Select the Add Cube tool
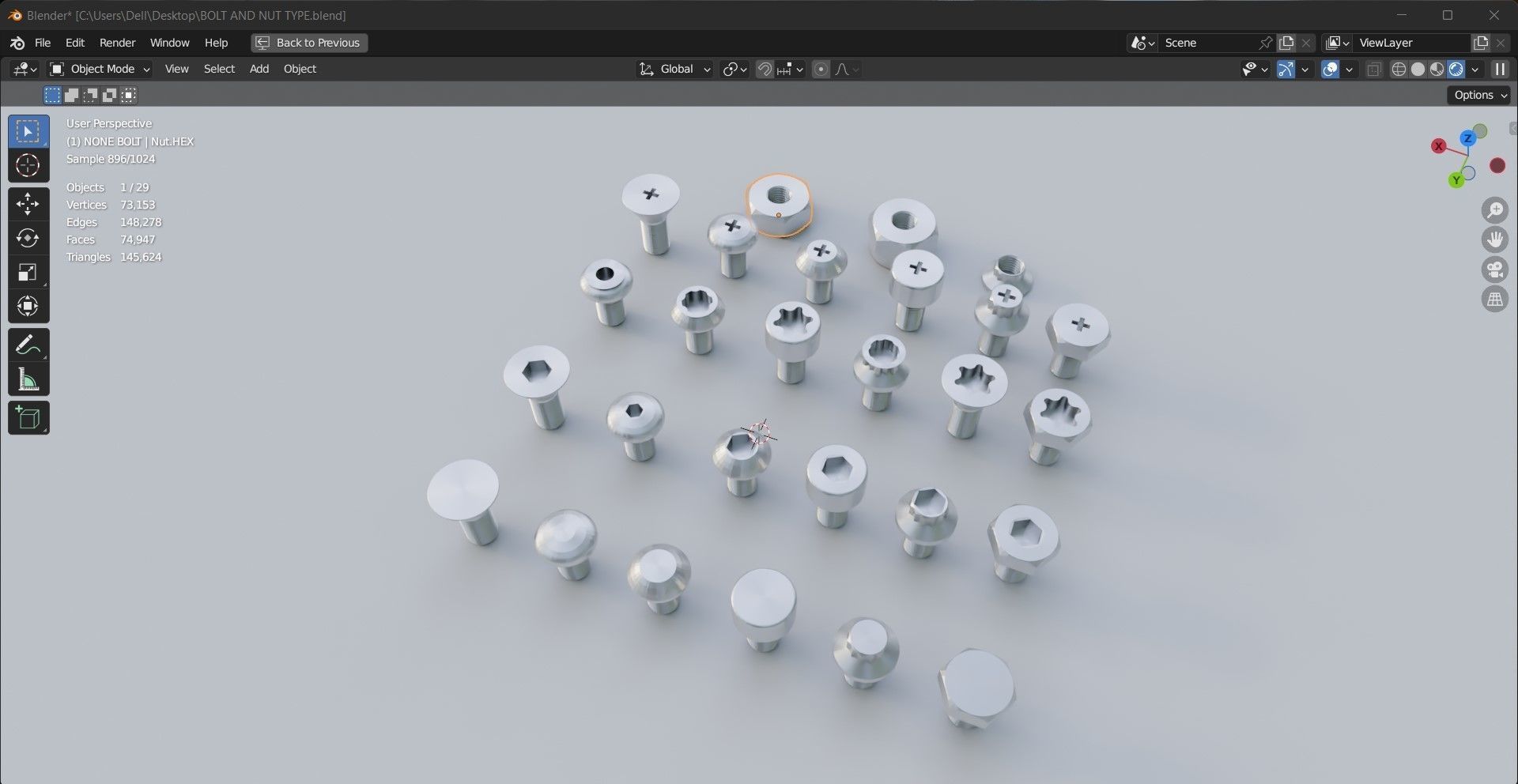This screenshot has width=1518, height=784. tap(28, 417)
